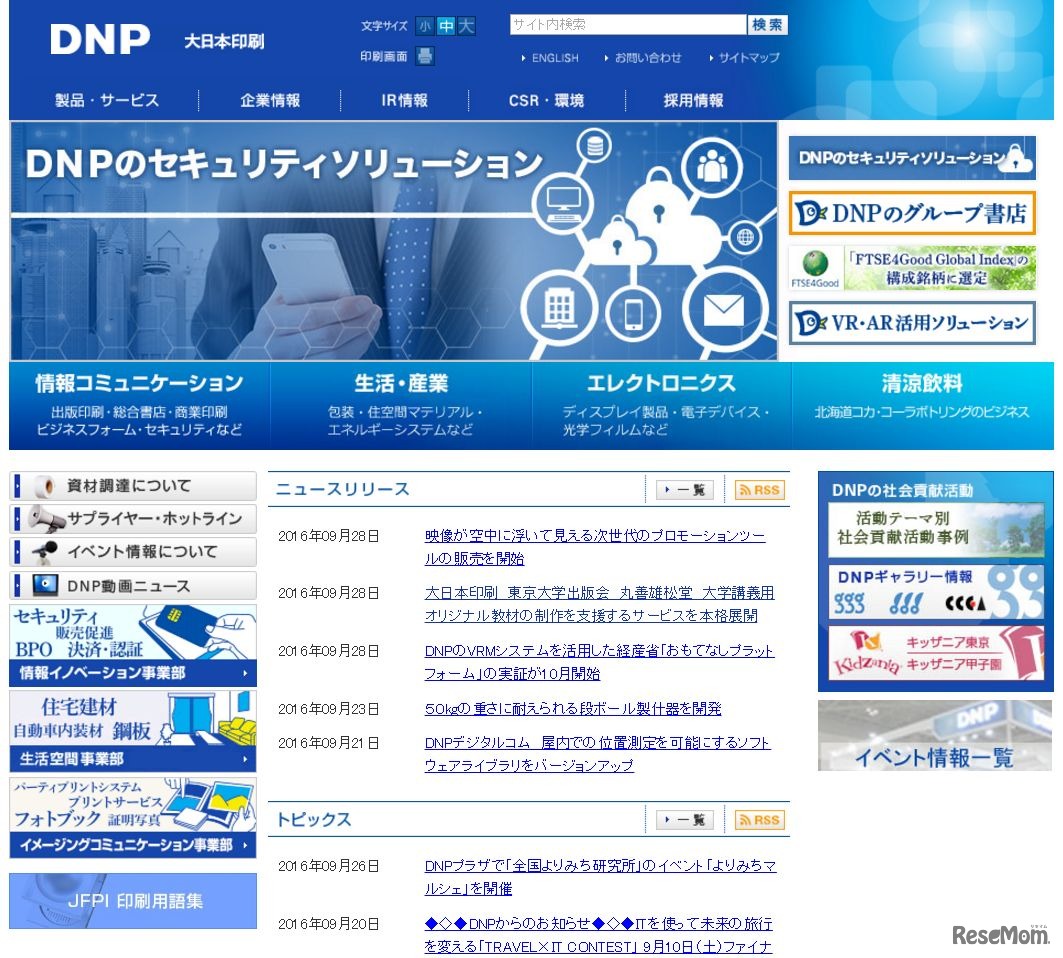1063x958 pixels.
Task: Open the 全国よりみち研究所 event topic link
Action: point(600,877)
